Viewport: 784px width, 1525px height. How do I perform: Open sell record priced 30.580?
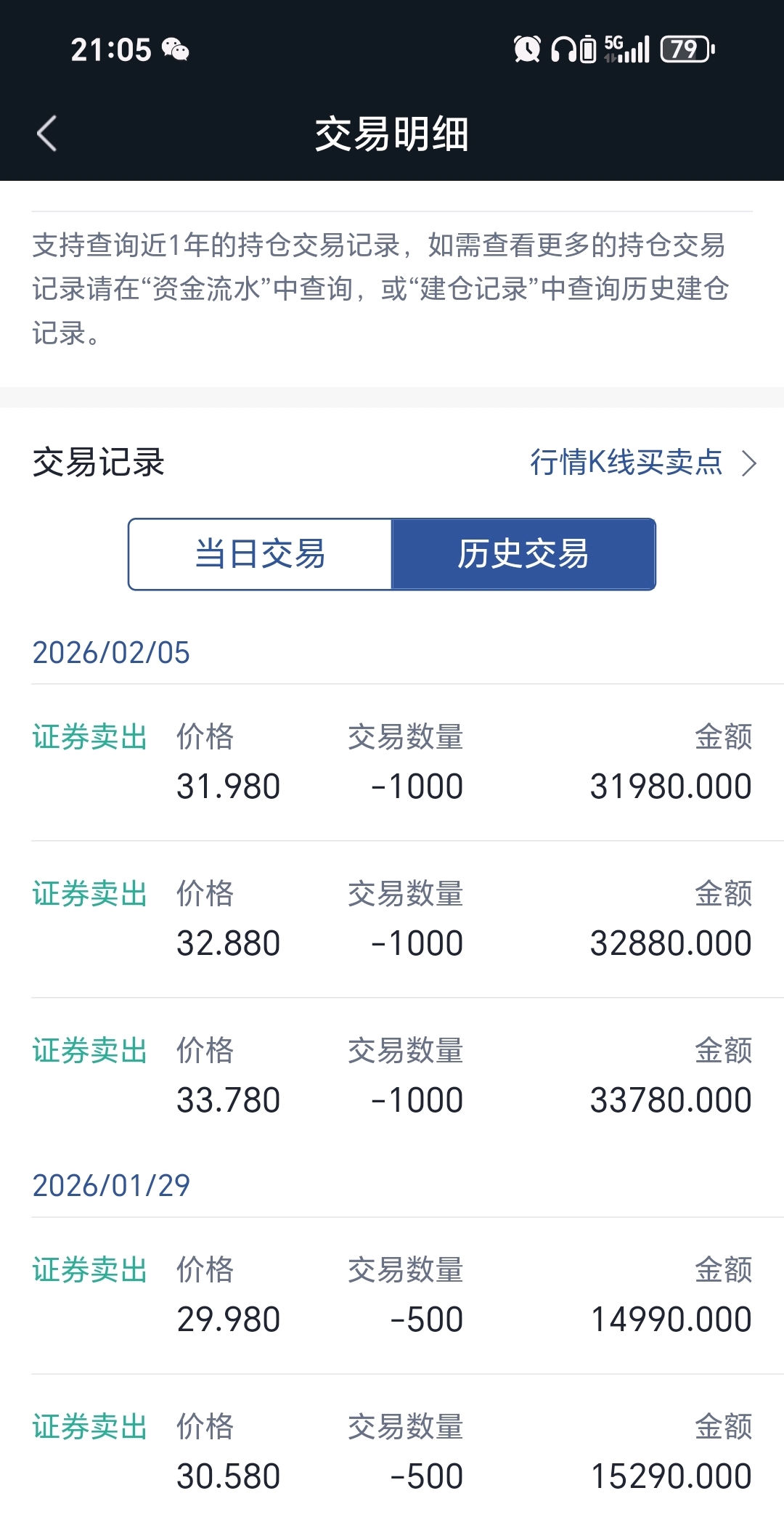[392, 1452]
